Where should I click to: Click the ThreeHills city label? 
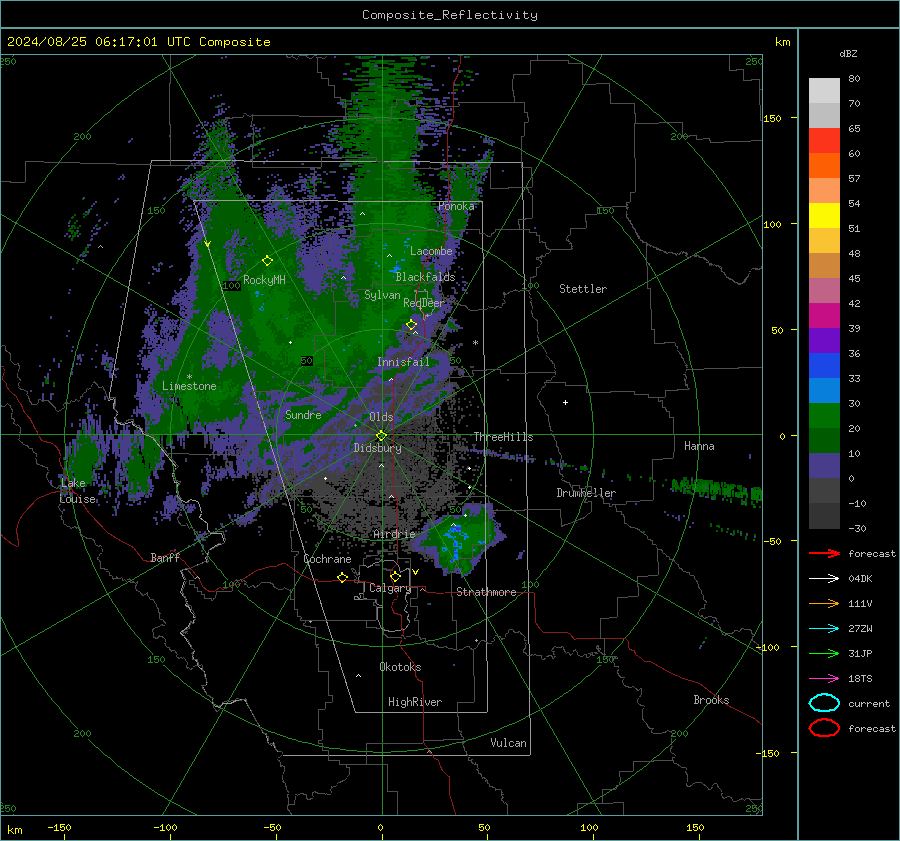click(x=503, y=437)
